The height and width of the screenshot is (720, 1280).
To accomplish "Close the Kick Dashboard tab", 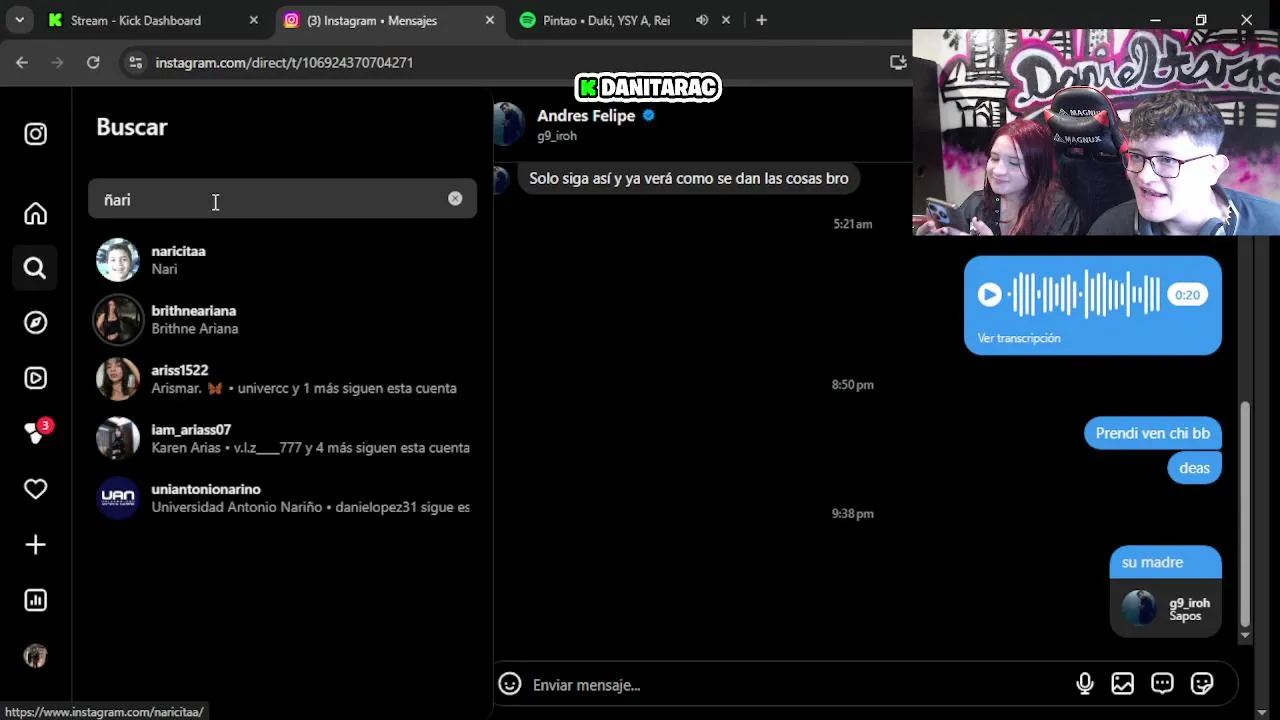I will pyautogui.click(x=254, y=20).
